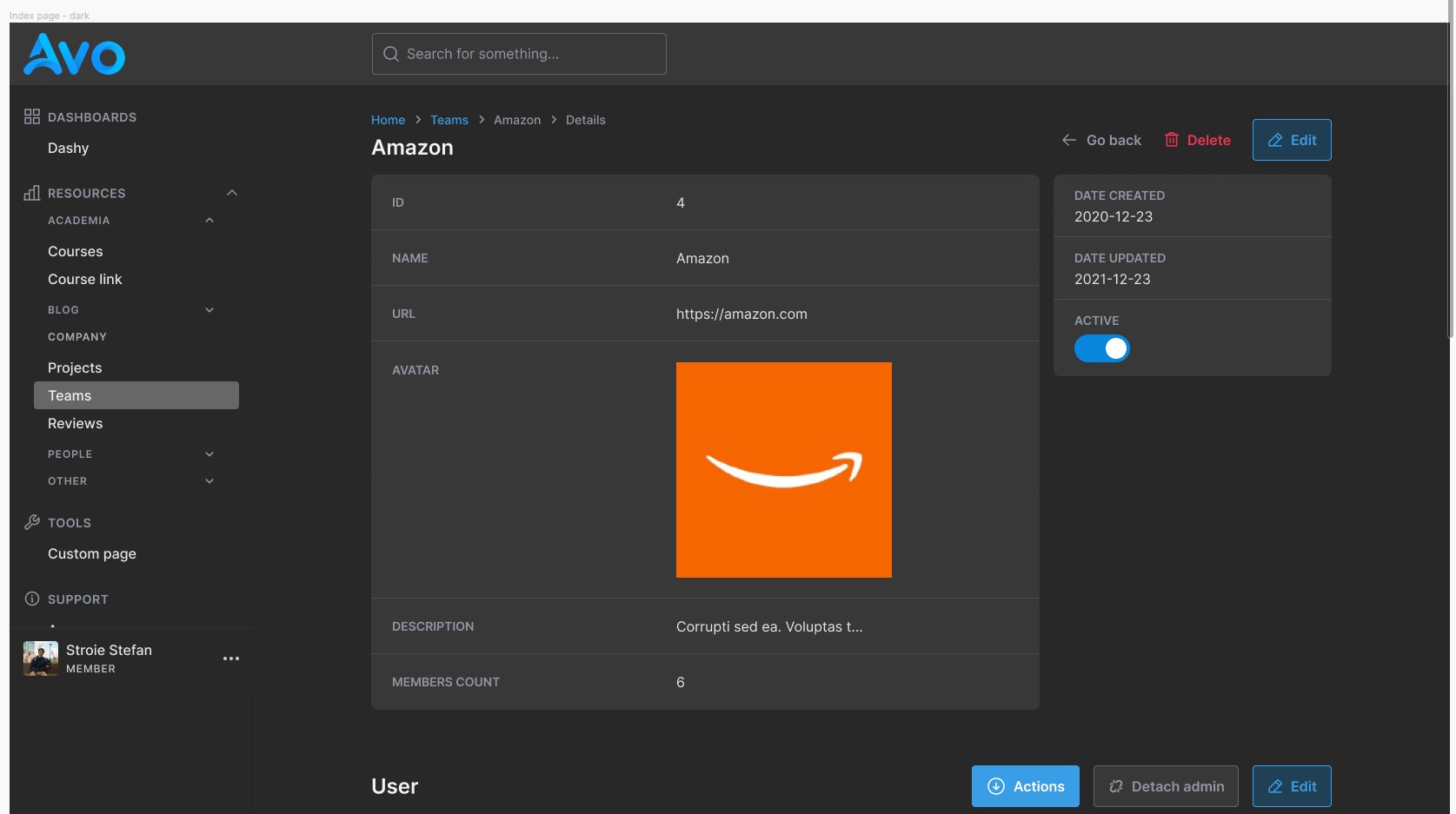
Task: Click the Amazon page title heading
Action: (412, 147)
